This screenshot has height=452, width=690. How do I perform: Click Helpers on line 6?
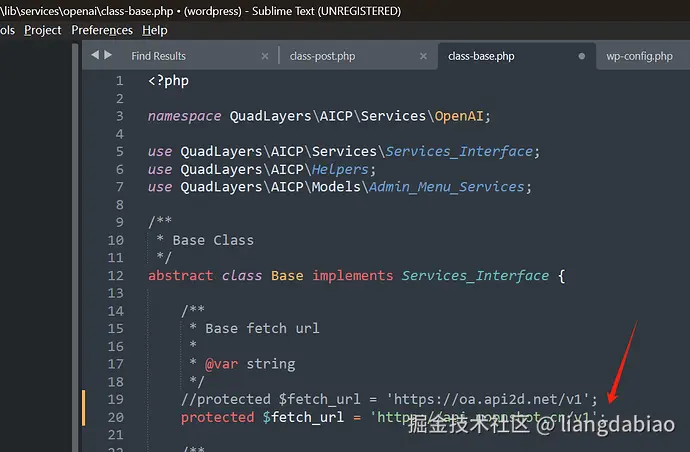click(340, 169)
